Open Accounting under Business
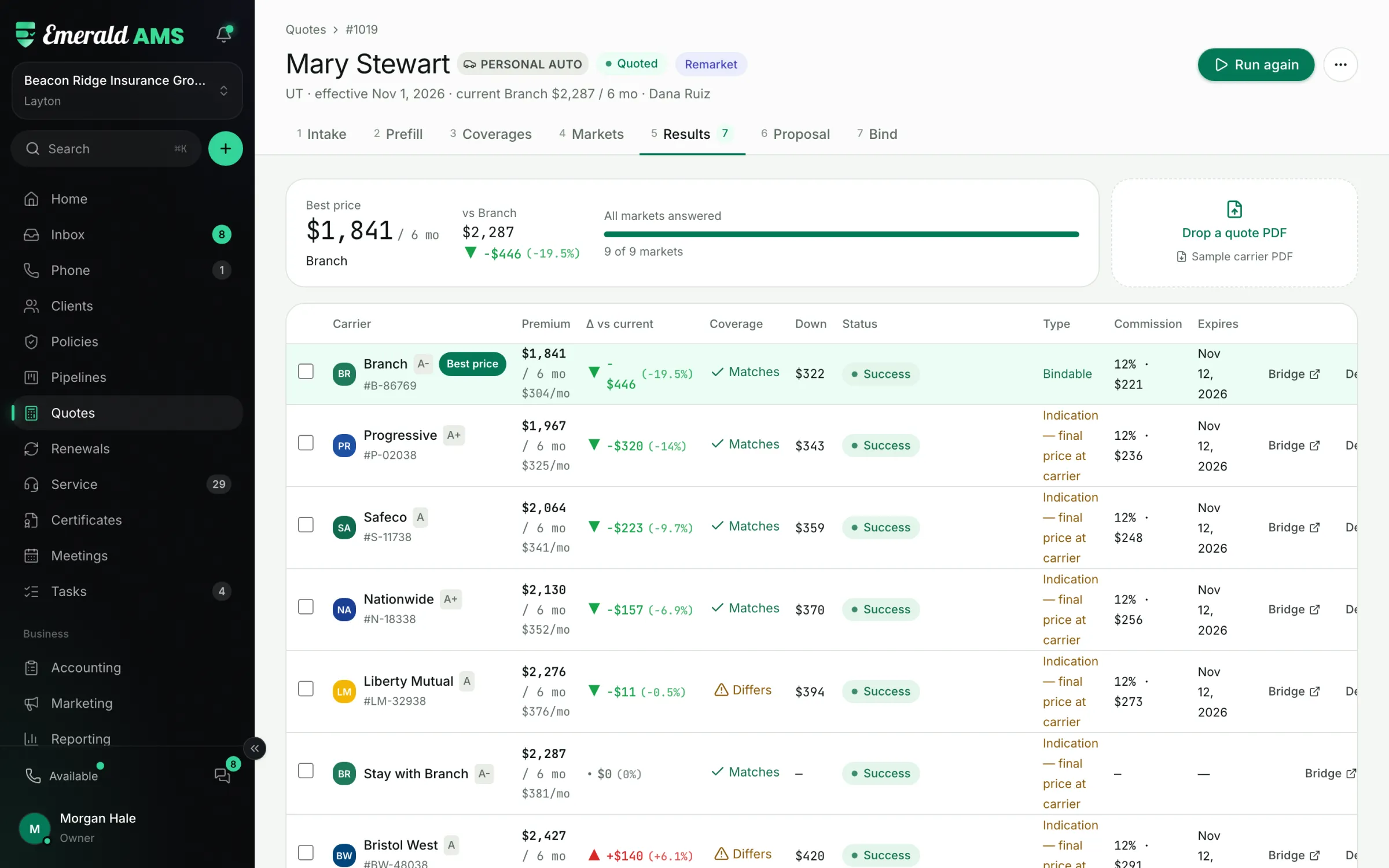 [x=127, y=668]
